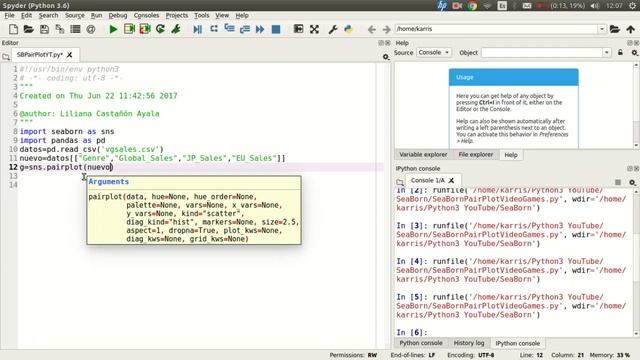This screenshot has width=640, height=360.
Task: Switch to Variable explorer tab
Action: click(423, 155)
